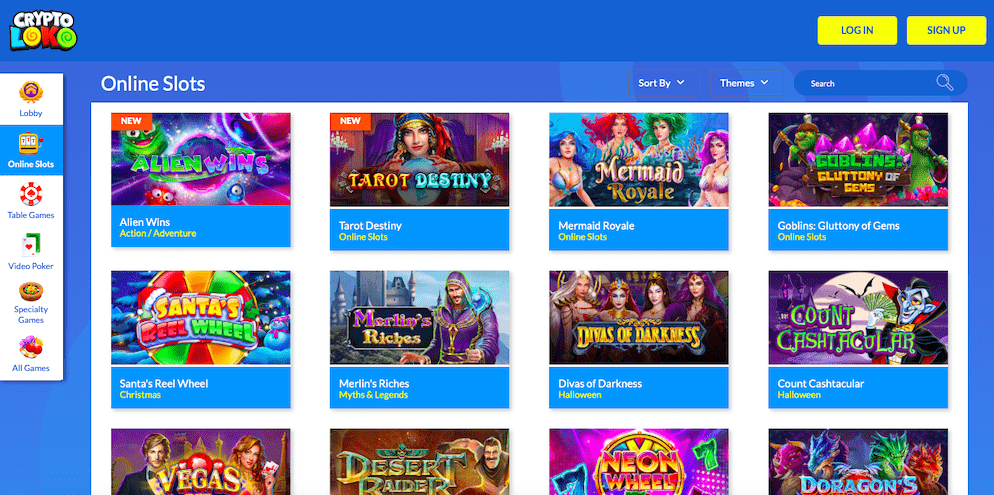The width and height of the screenshot is (994, 495).
Task: Click the Christmas category under Santa's Reel Wheel
Action: point(140,395)
